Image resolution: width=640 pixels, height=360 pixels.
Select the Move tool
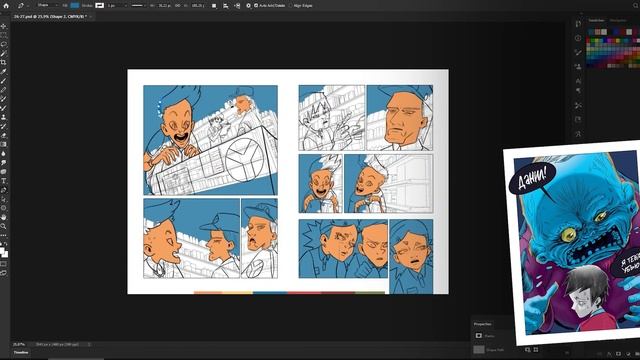(4, 27)
